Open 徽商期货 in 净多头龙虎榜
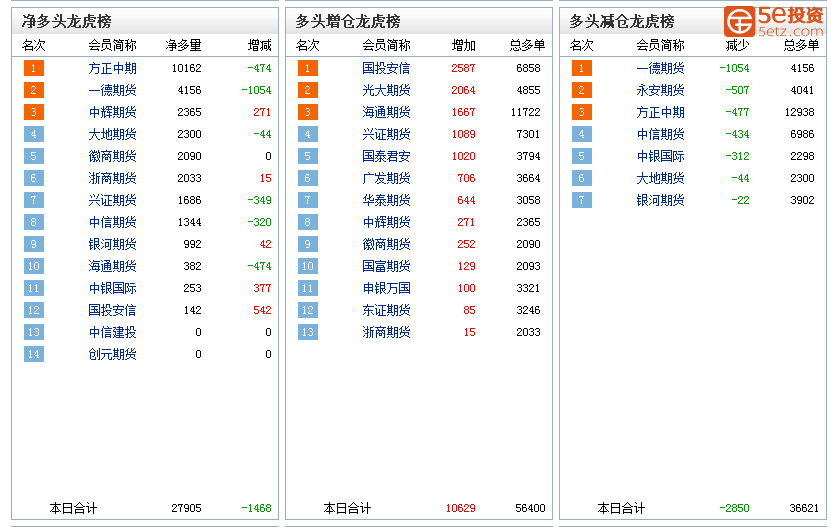 coord(112,156)
